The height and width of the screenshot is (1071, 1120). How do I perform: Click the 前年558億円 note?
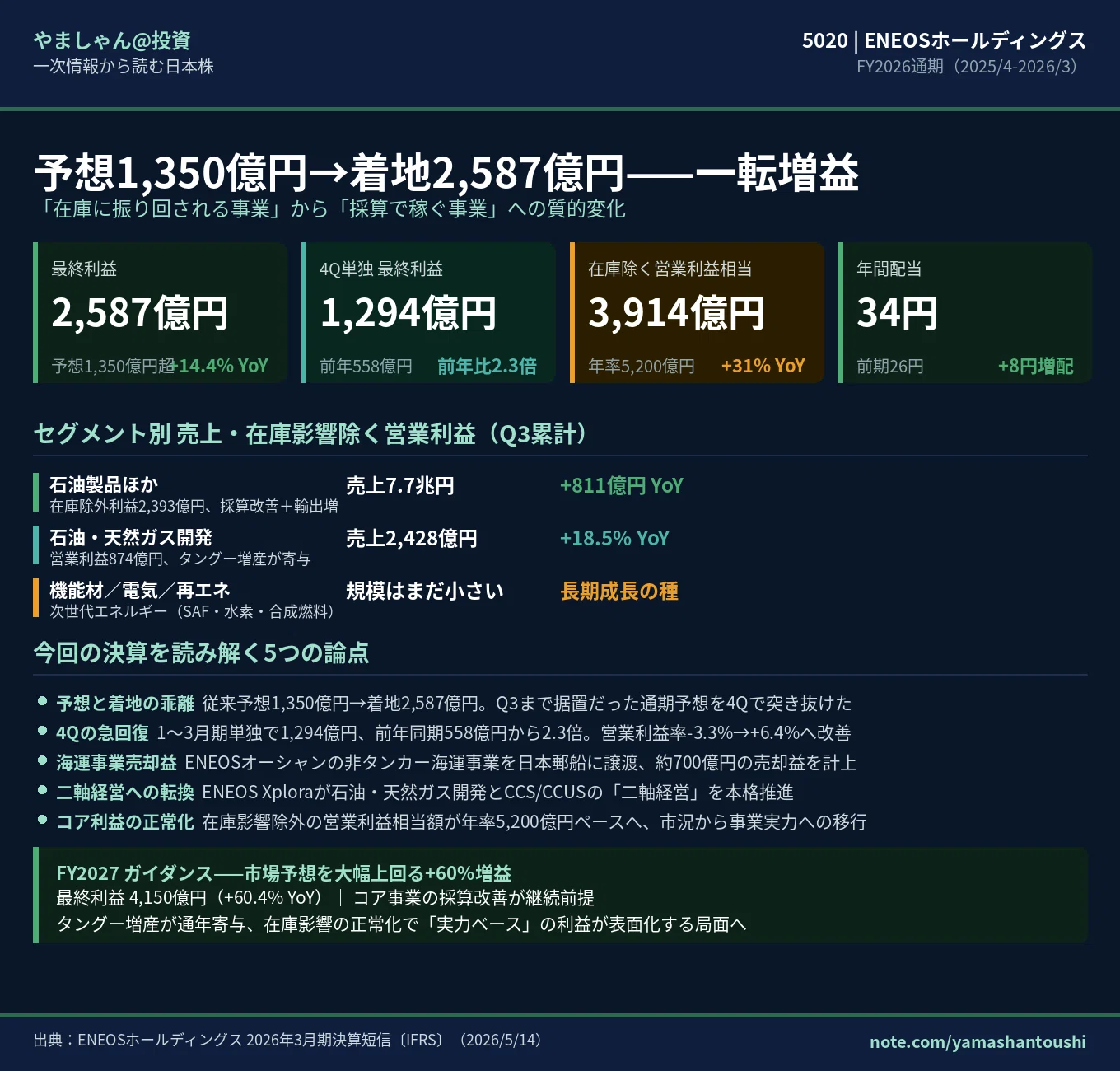click(366, 366)
